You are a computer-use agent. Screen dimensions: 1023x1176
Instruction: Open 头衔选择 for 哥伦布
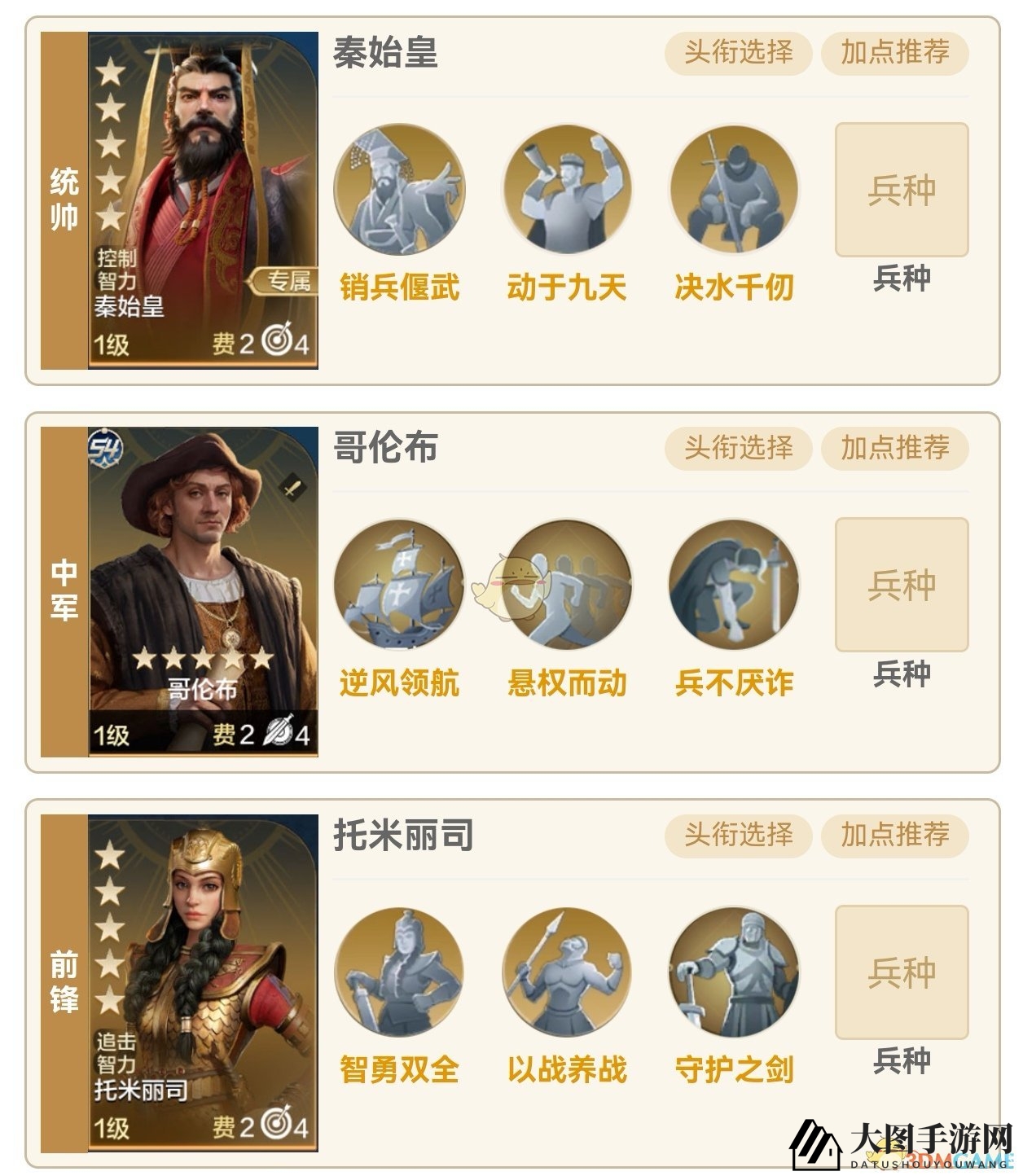point(738,448)
